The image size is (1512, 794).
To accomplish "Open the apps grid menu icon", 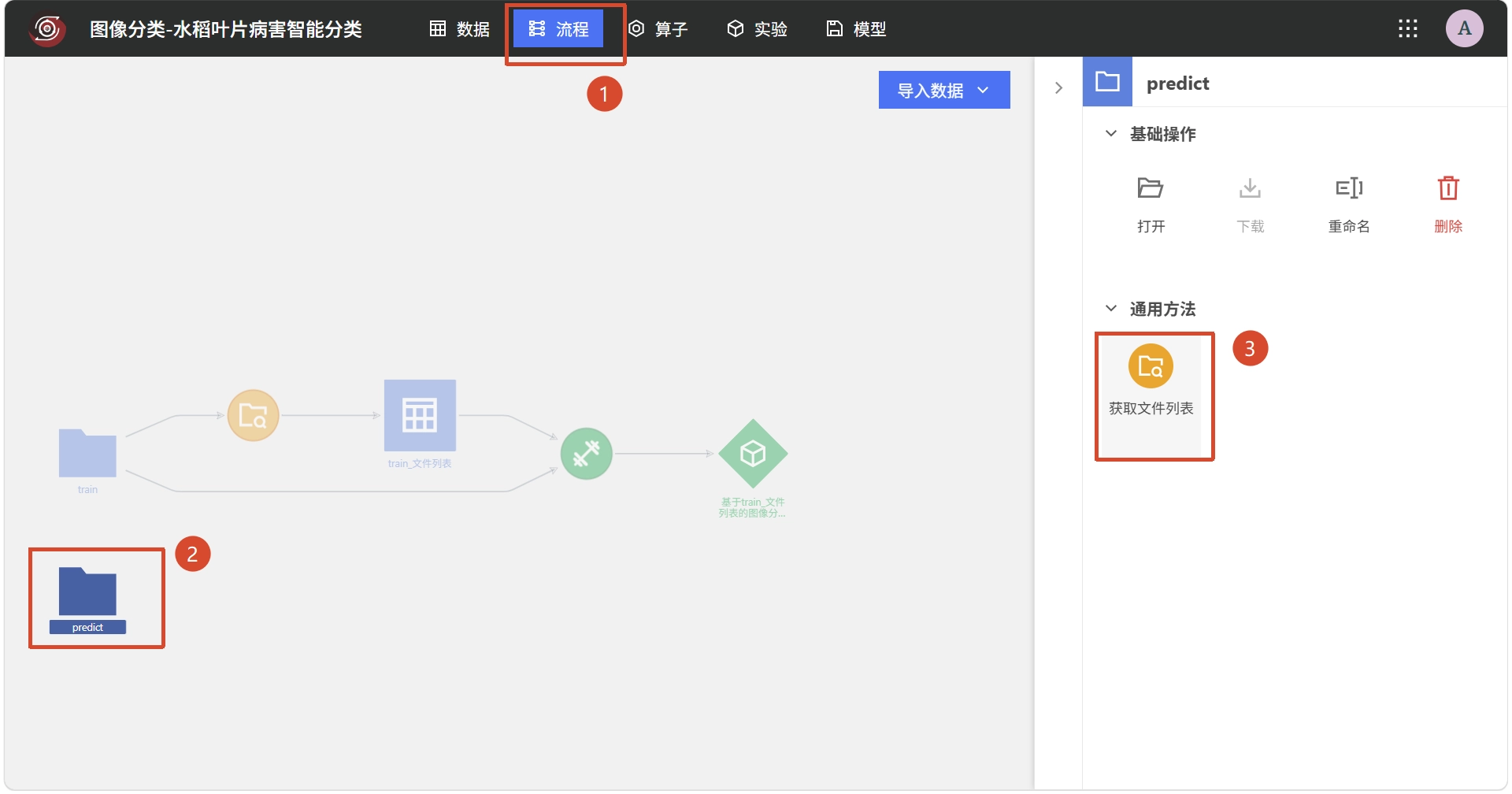I will tap(1408, 29).
